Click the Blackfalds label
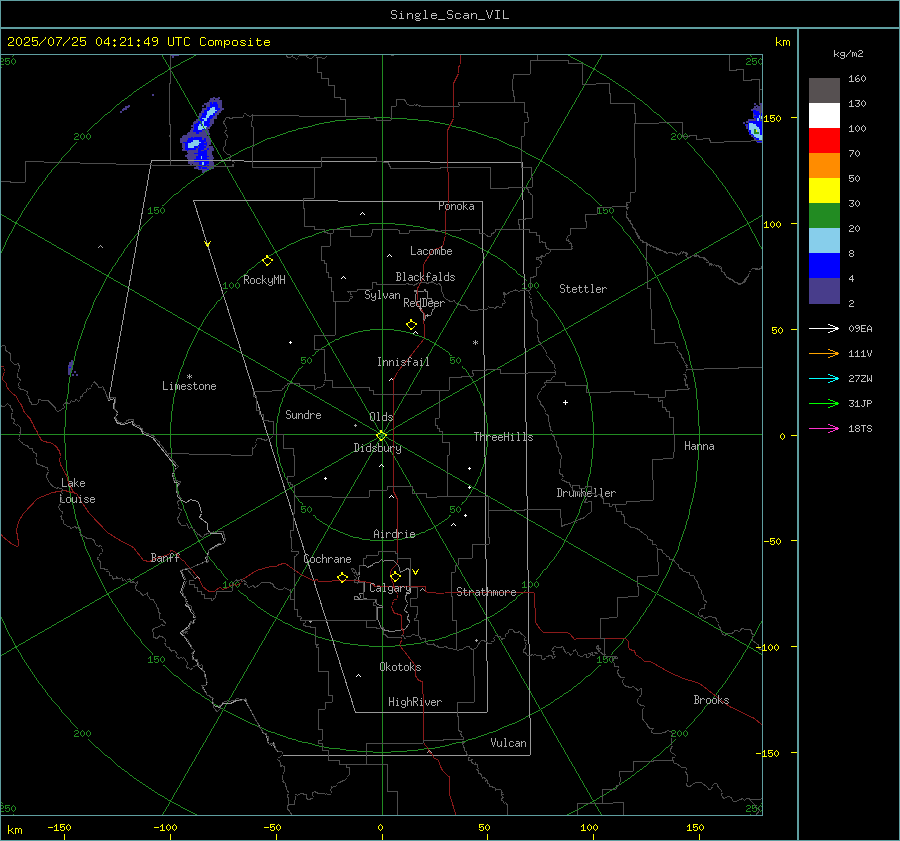Viewport: 900px width, 841px height. [425, 277]
